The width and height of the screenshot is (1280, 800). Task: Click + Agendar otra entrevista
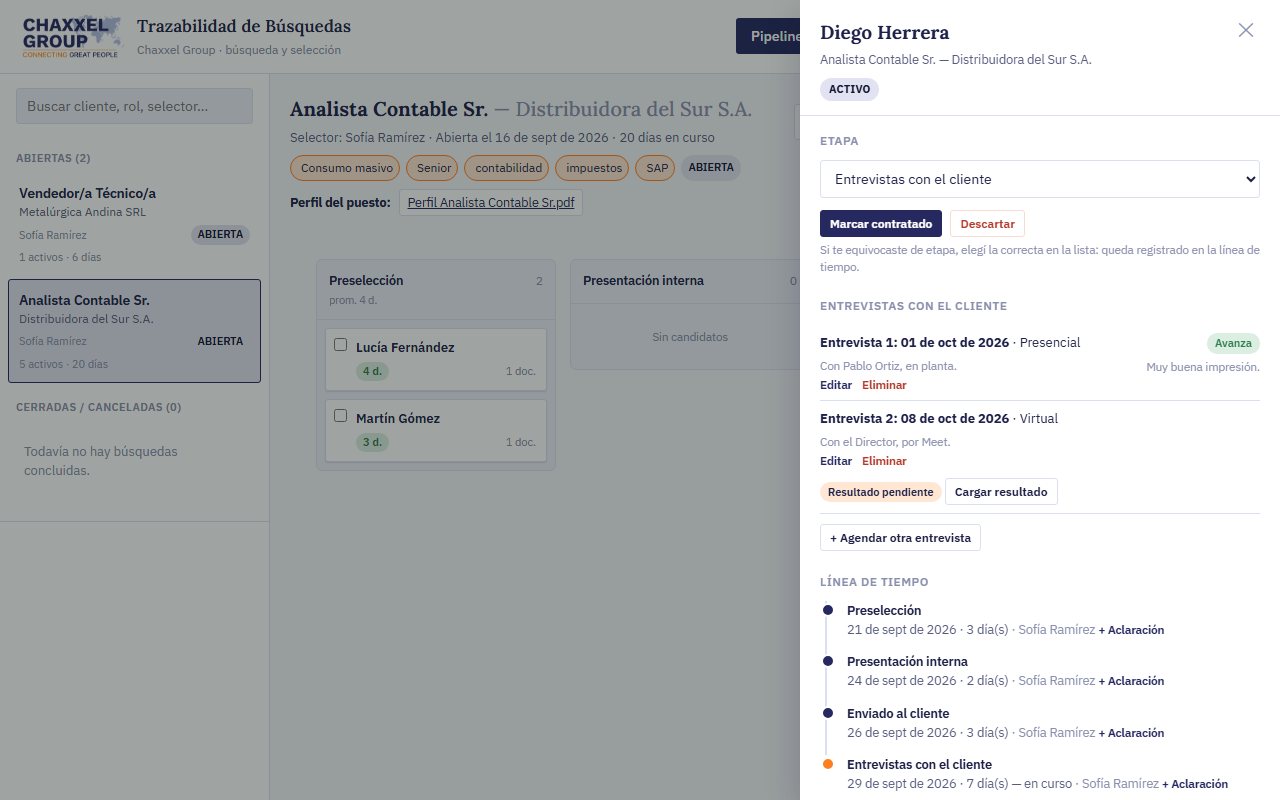[x=900, y=537]
